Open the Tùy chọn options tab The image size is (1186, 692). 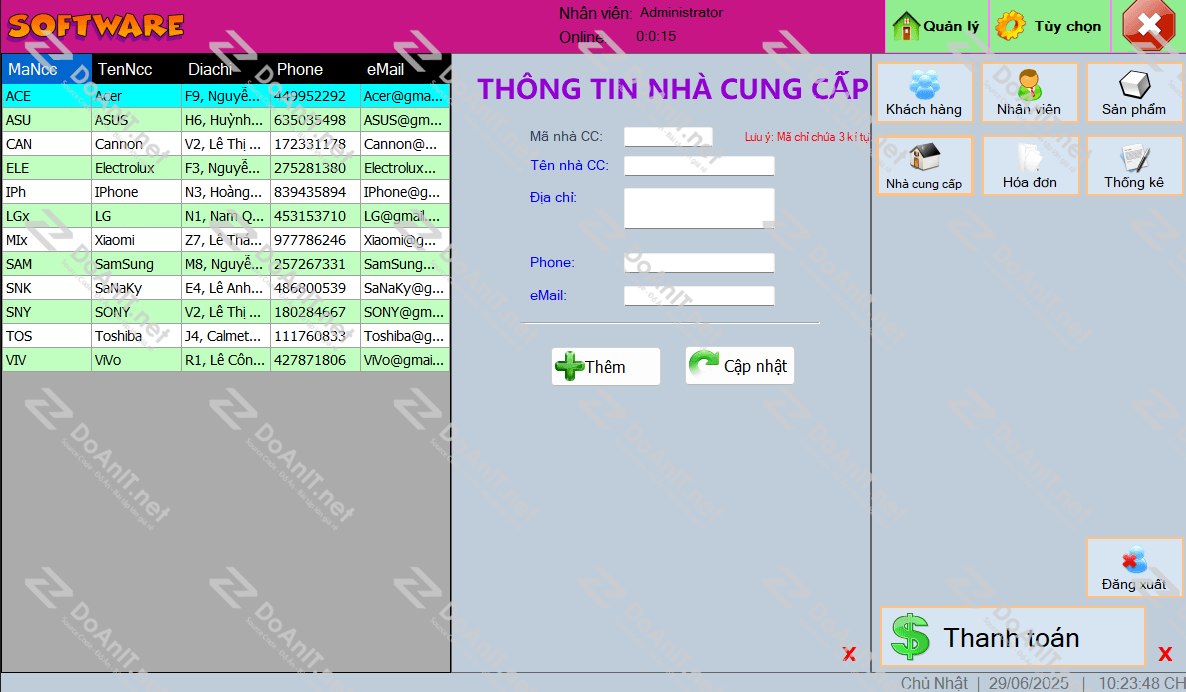(x=1050, y=26)
